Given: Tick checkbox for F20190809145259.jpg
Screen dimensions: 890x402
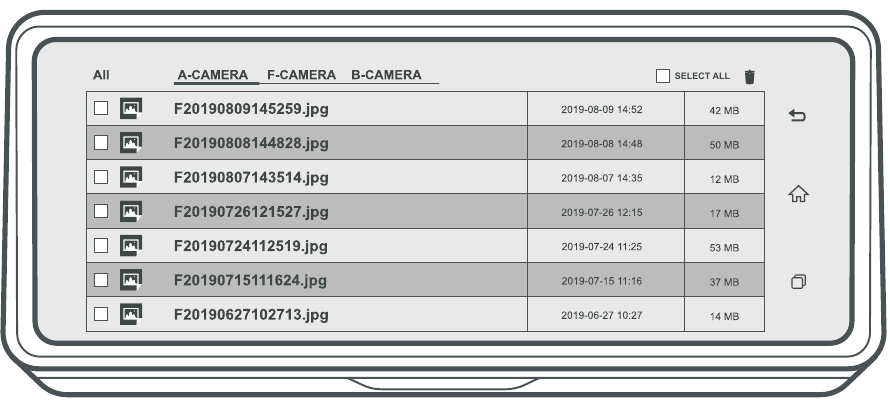Looking at the screenshot, I should tap(101, 108).
